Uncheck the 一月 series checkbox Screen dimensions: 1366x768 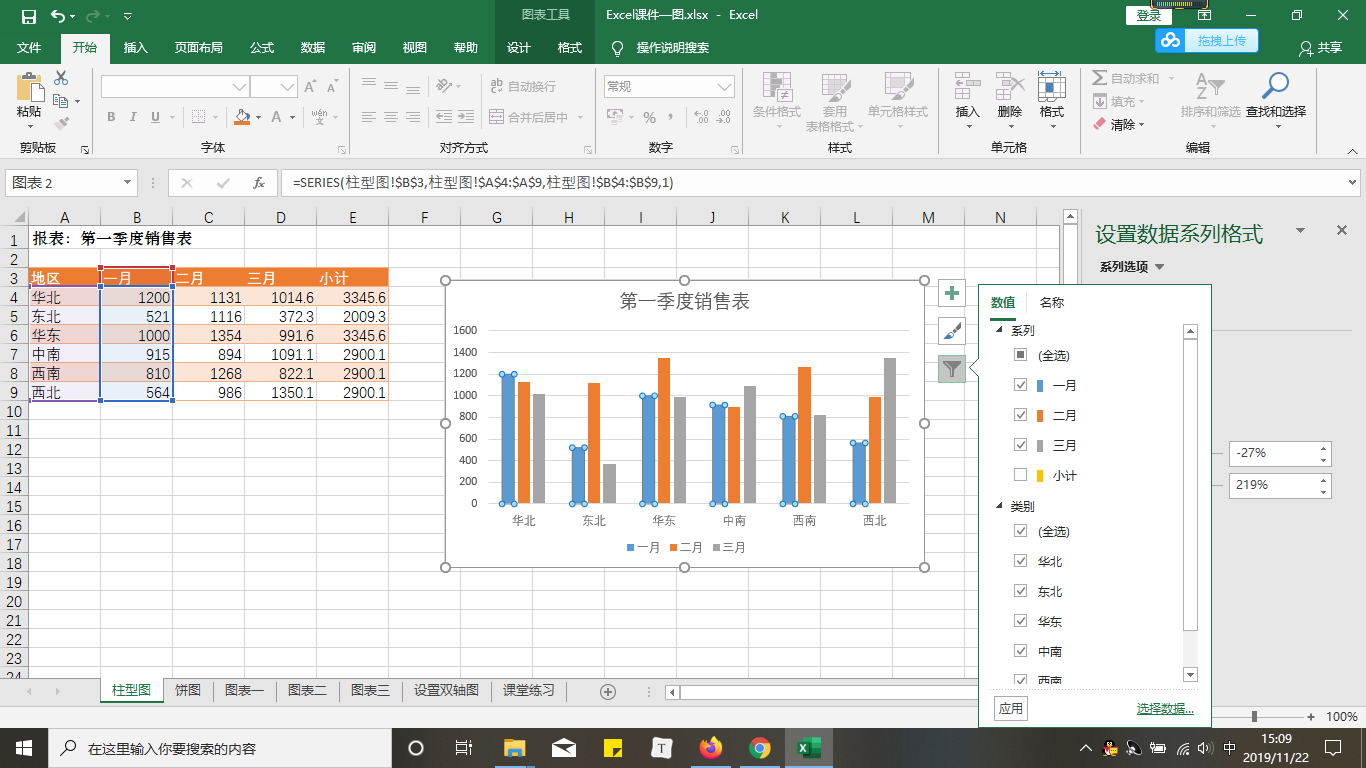pos(1020,385)
